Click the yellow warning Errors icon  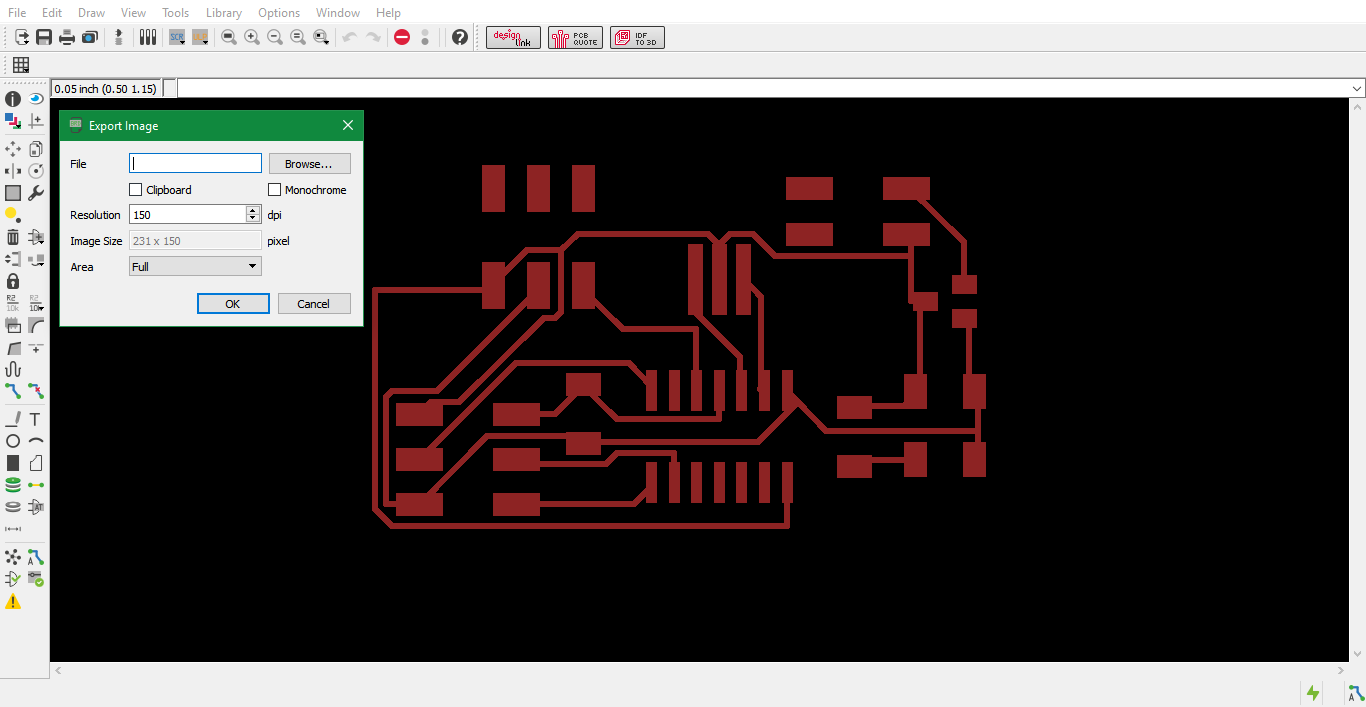click(13, 601)
